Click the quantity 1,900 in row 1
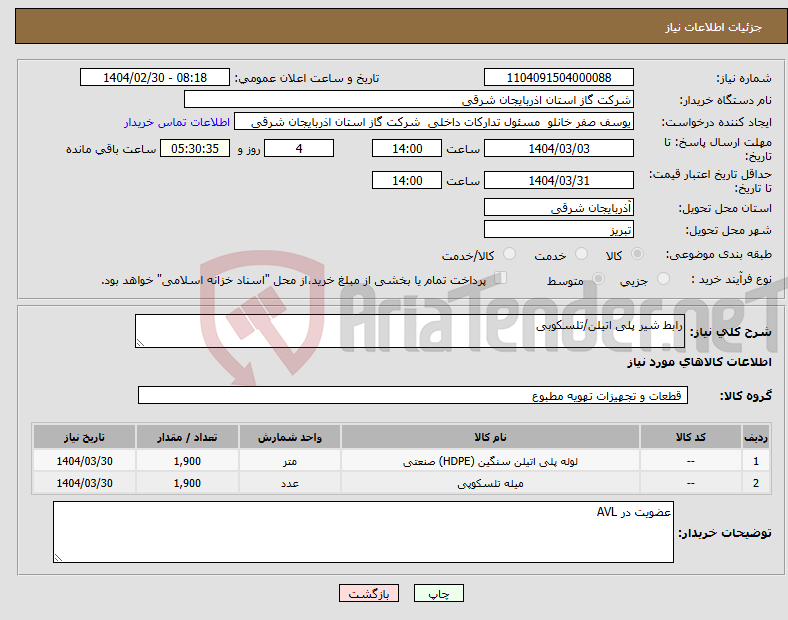This screenshot has height=620, width=788. [187, 461]
